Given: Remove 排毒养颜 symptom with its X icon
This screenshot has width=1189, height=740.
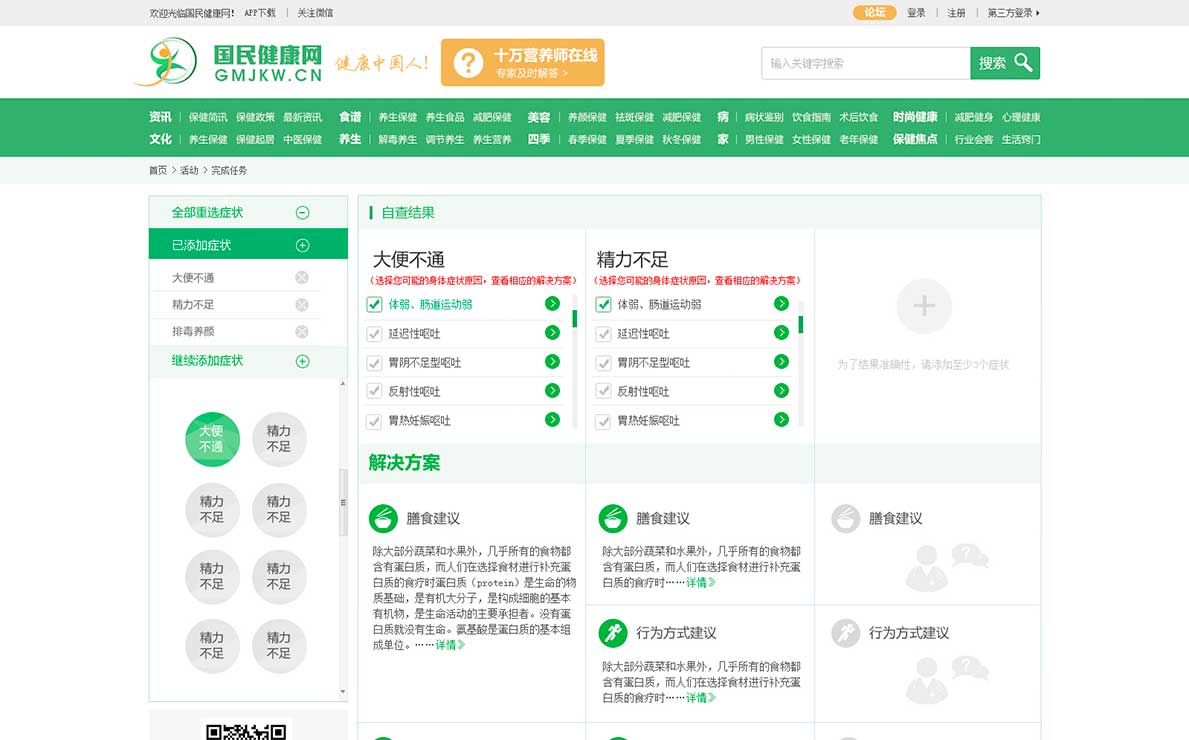Looking at the screenshot, I should (302, 331).
